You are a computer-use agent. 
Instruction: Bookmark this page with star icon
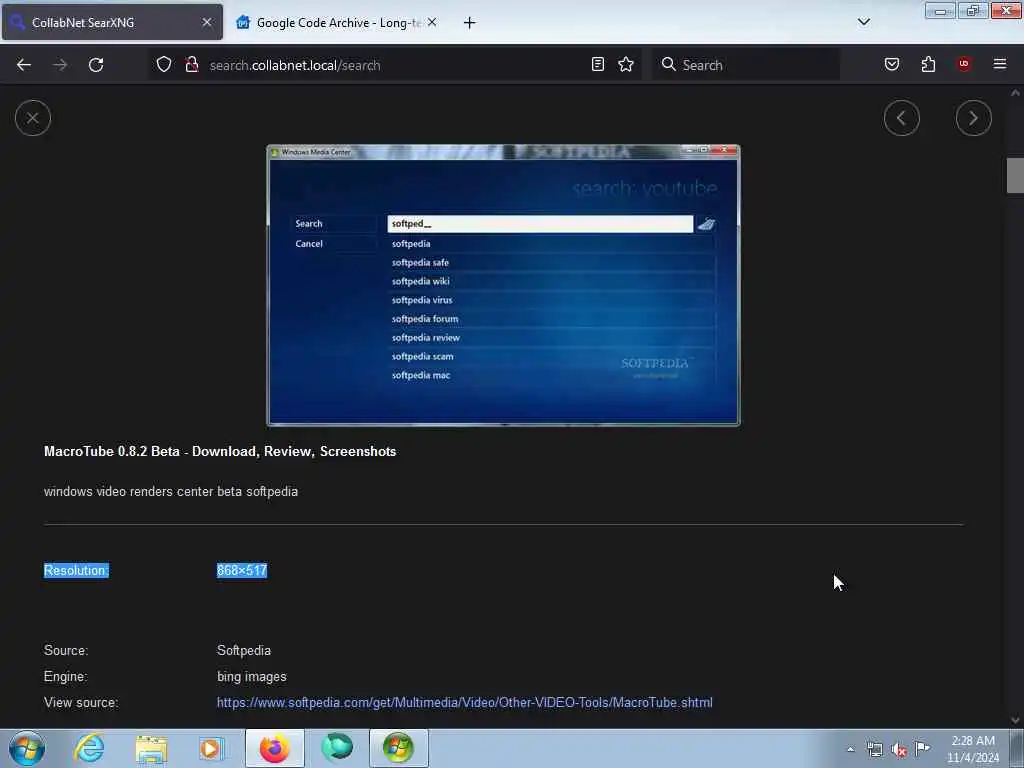(626, 65)
